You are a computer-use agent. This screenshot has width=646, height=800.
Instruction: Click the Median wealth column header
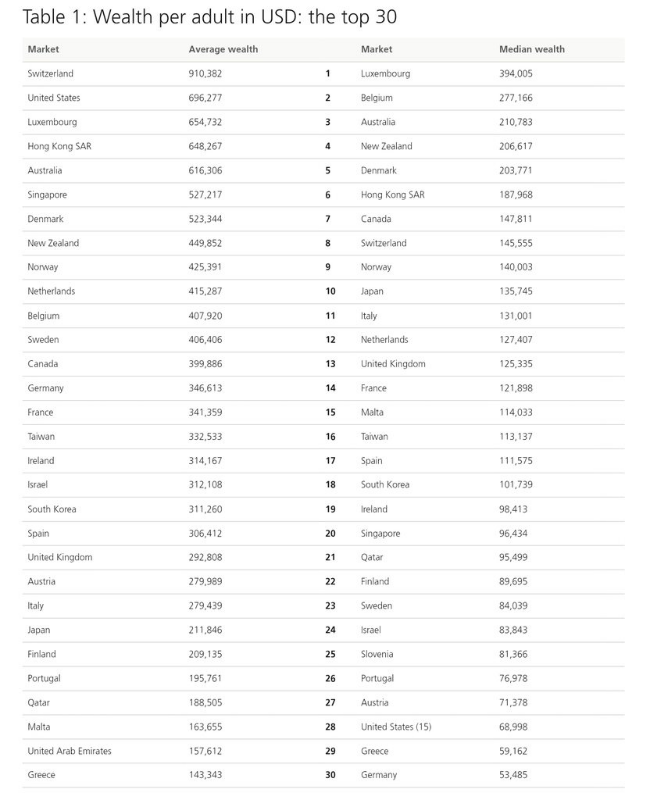532,49
